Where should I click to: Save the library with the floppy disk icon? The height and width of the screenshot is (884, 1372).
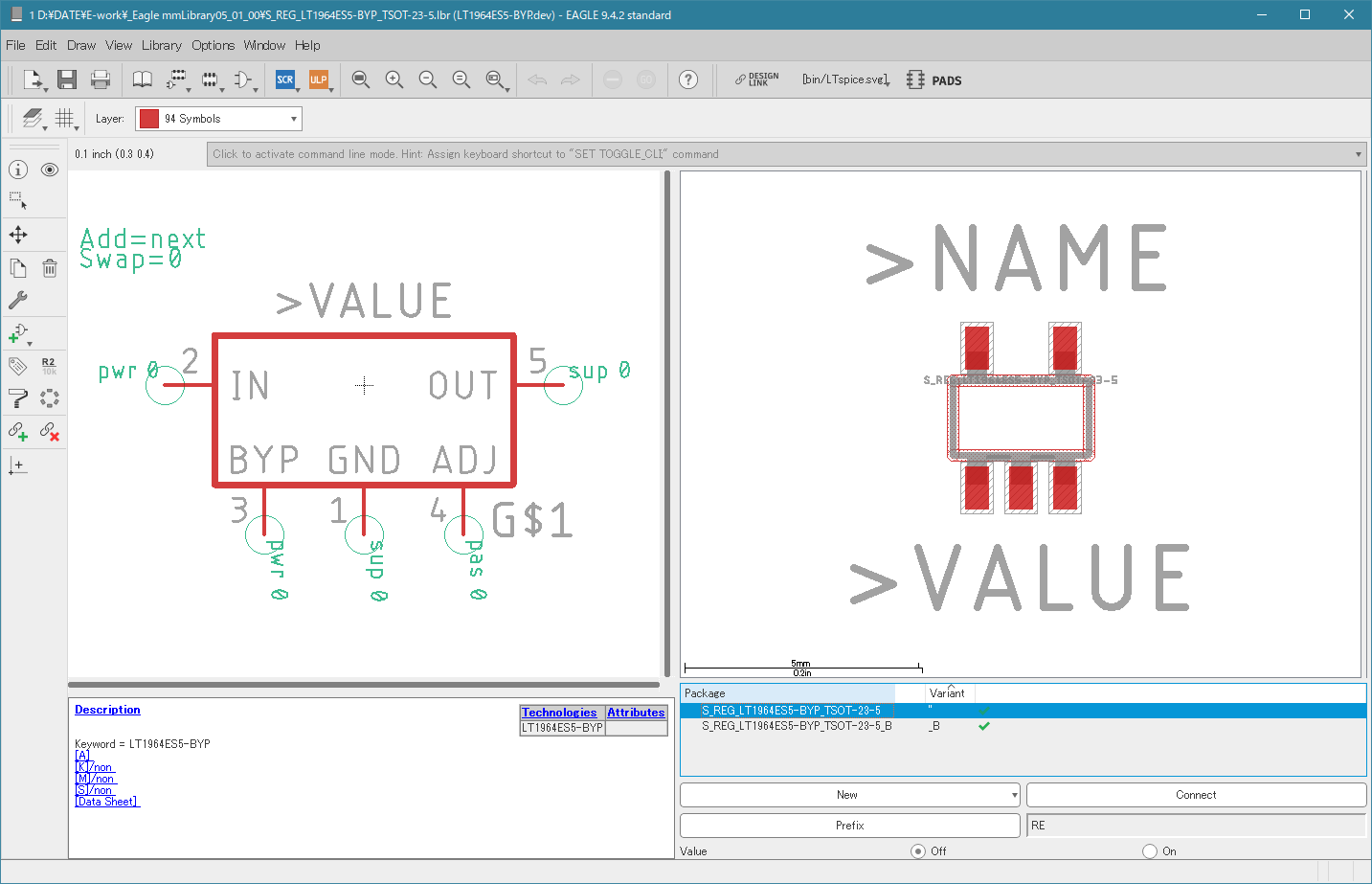pyautogui.click(x=67, y=79)
